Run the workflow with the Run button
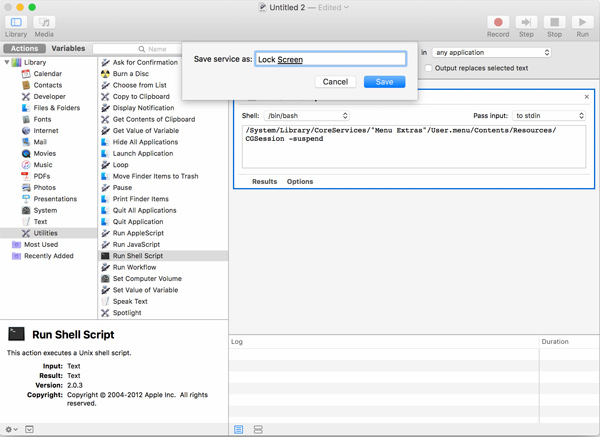The height and width of the screenshot is (437, 600). pyautogui.click(x=582, y=22)
